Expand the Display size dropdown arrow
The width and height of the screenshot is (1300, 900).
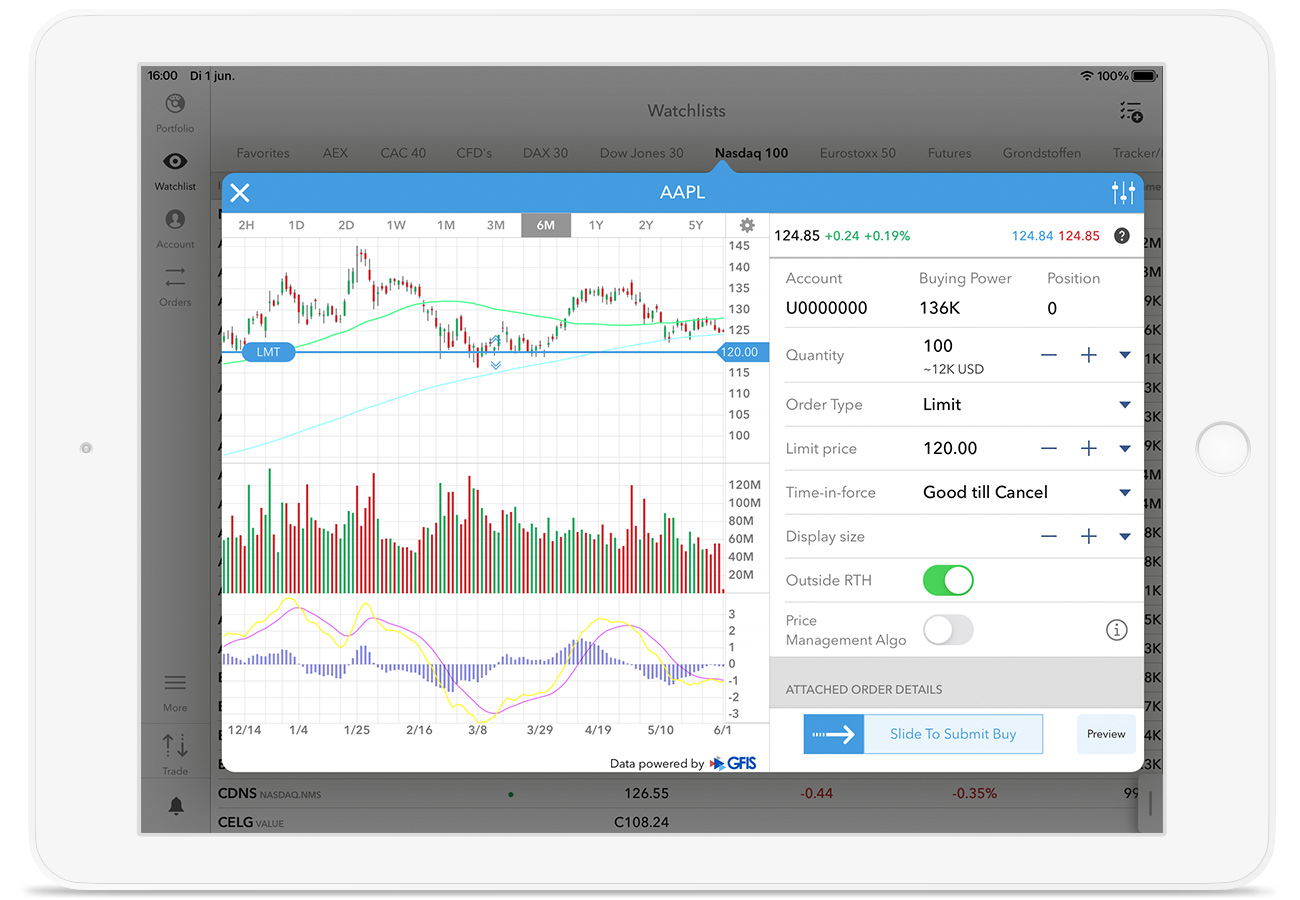click(1125, 537)
